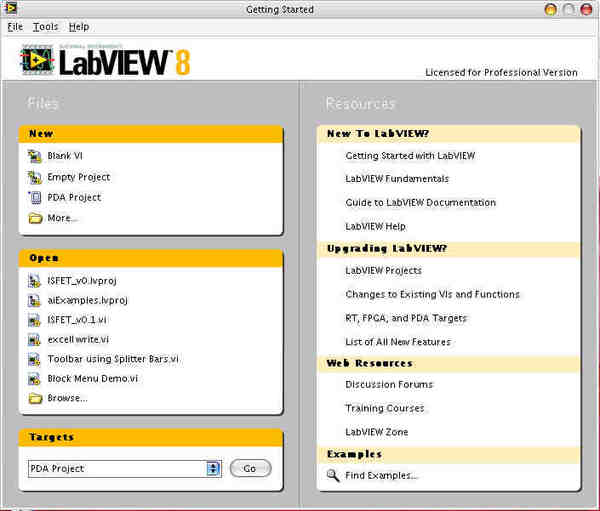Open List of All New Features
Image resolution: width=600 pixels, height=511 pixels.
[398, 342]
